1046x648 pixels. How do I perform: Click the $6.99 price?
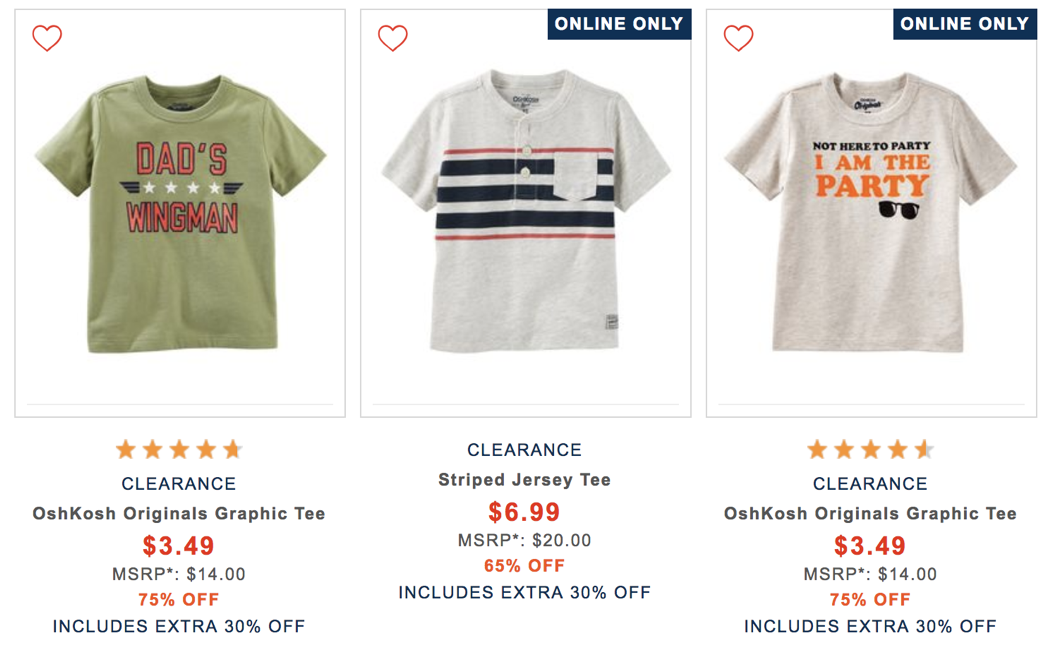525,512
